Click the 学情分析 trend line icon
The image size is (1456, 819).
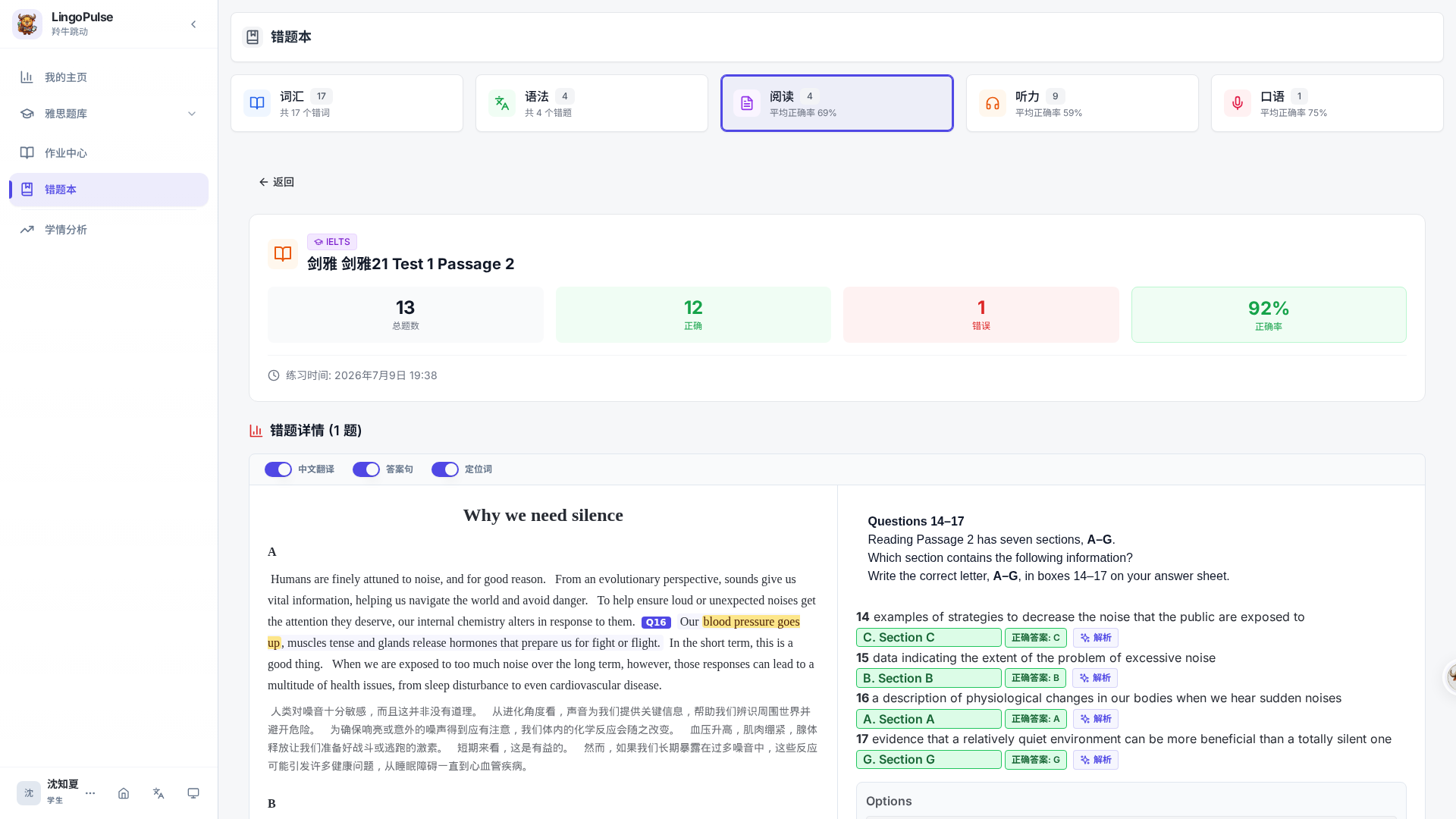point(27,230)
